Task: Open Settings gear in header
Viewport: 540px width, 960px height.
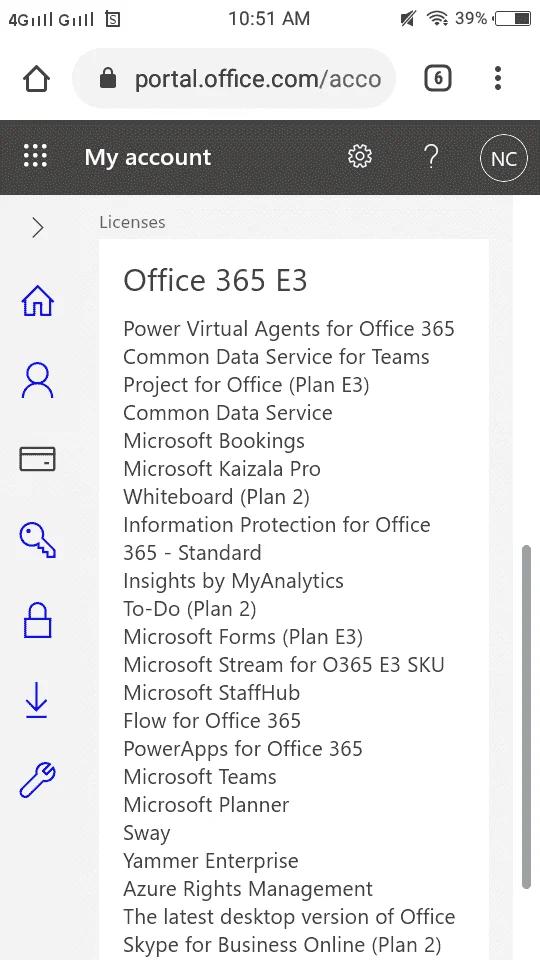Action: (x=359, y=157)
